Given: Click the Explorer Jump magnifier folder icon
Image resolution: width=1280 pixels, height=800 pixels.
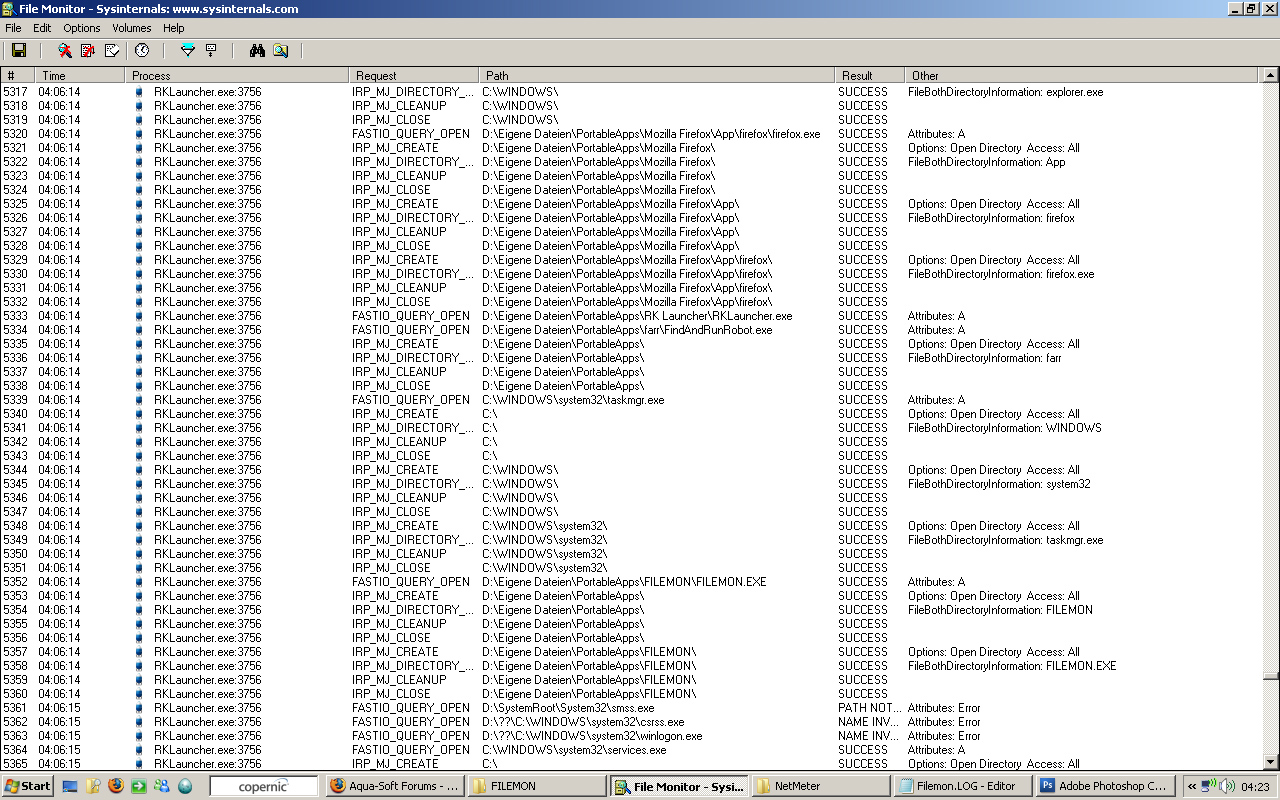Looking at the screenshot, I should click(x=281, y=50).
